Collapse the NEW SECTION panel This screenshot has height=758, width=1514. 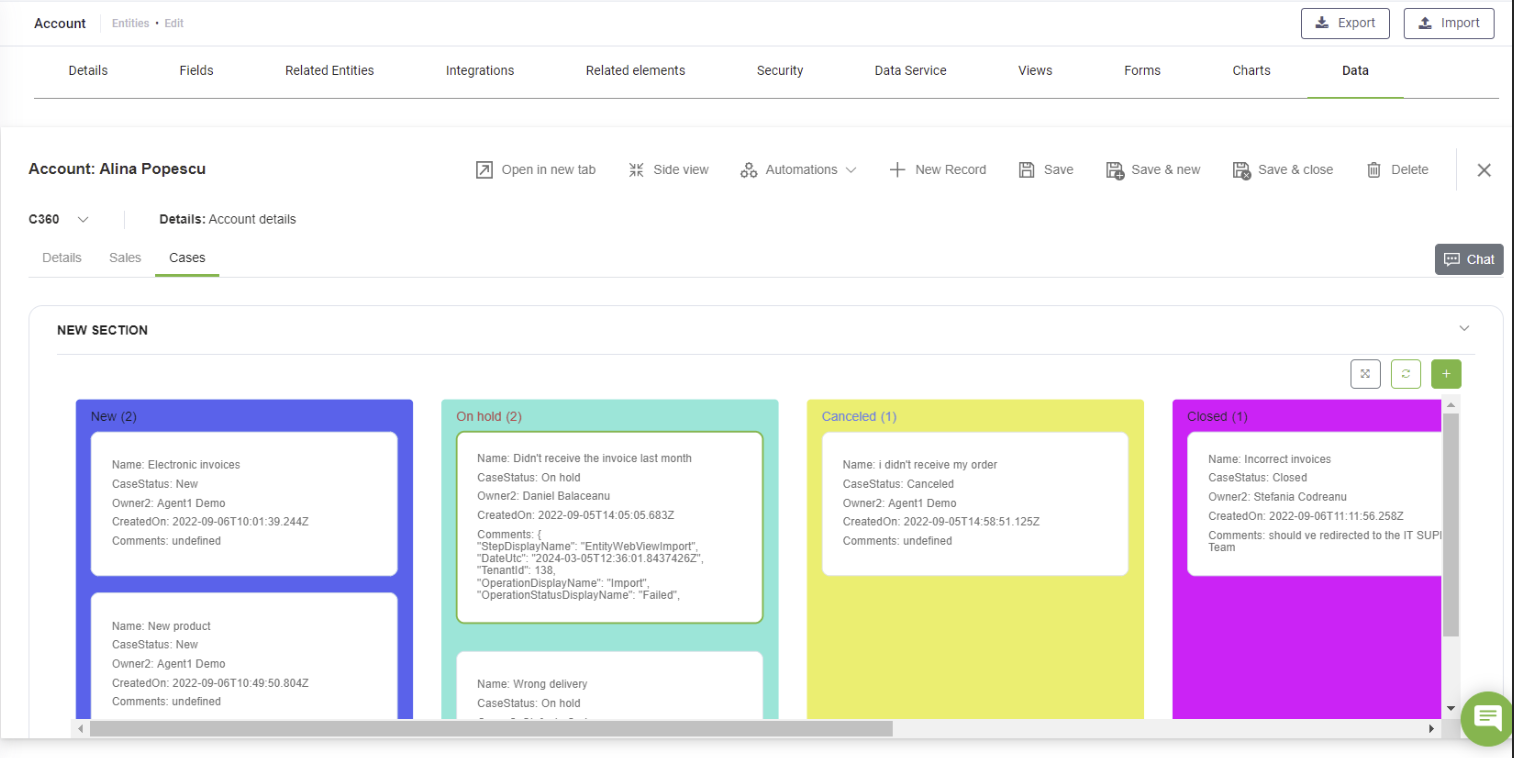pos(1464,329)
